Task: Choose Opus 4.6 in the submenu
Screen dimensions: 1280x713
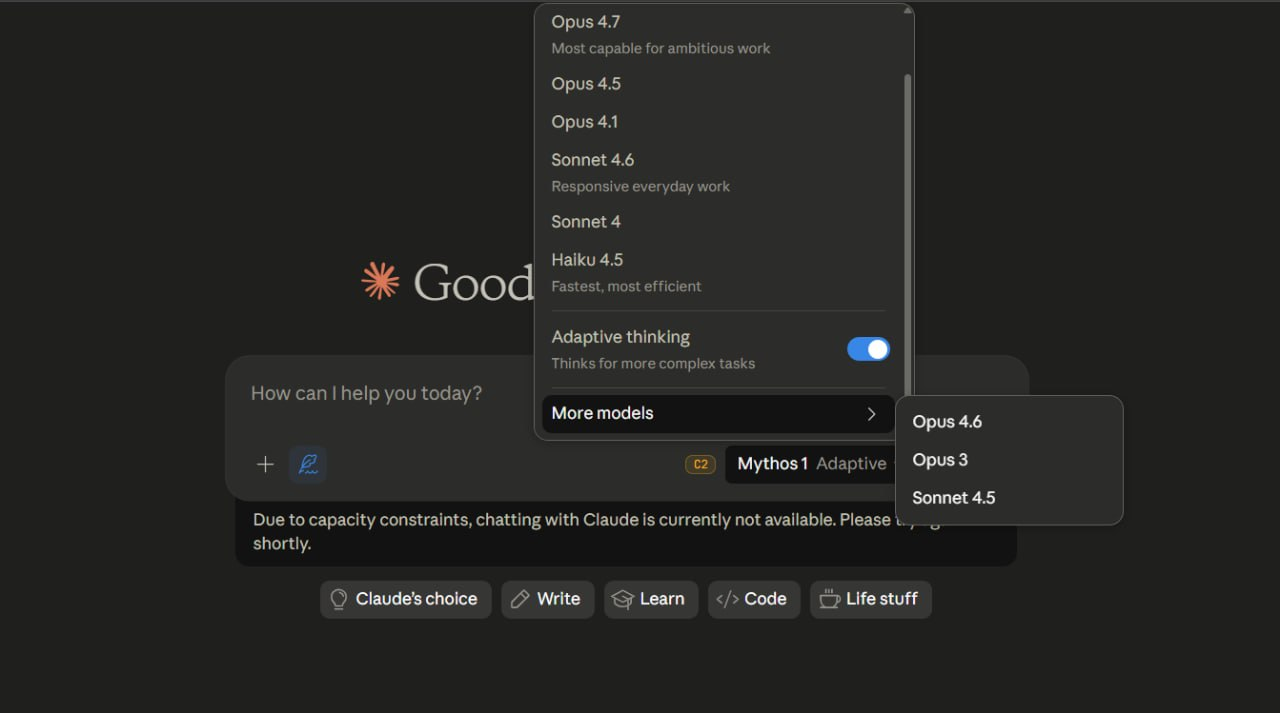Action: pyautogui.click(x=1009, y=422)
